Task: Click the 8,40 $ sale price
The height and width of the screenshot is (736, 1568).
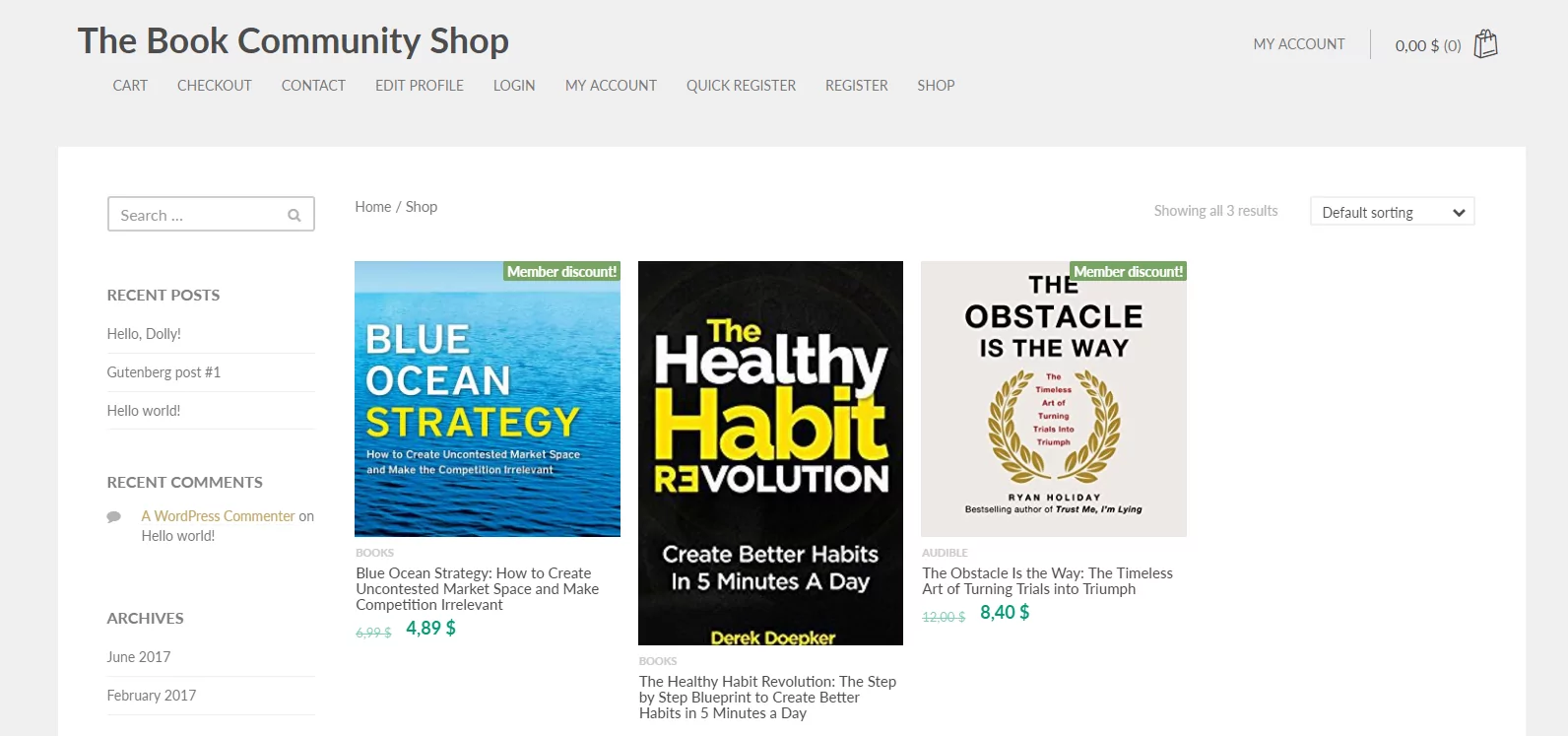Action: point(1005,613)
